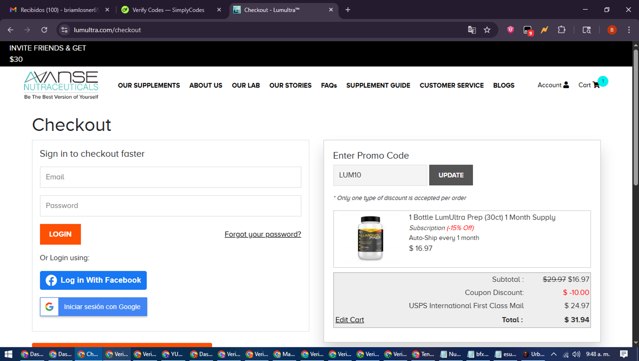Click the LumUltra Prep bottle thumbnail
Image resolution: width=639 pixels, height=361 pixels.
point(370,238)
